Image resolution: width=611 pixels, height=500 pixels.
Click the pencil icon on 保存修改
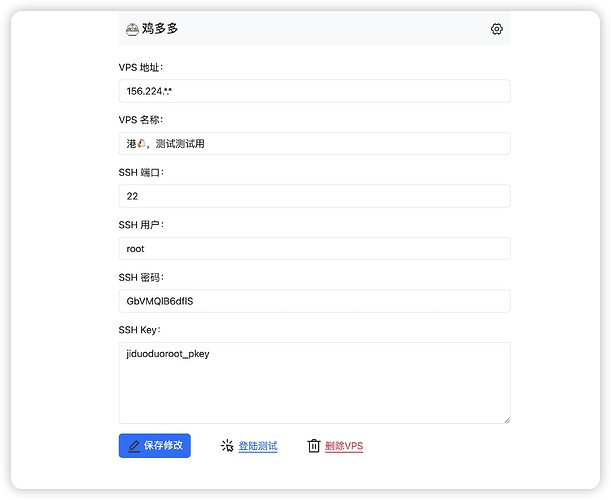[x=134, y=445]
